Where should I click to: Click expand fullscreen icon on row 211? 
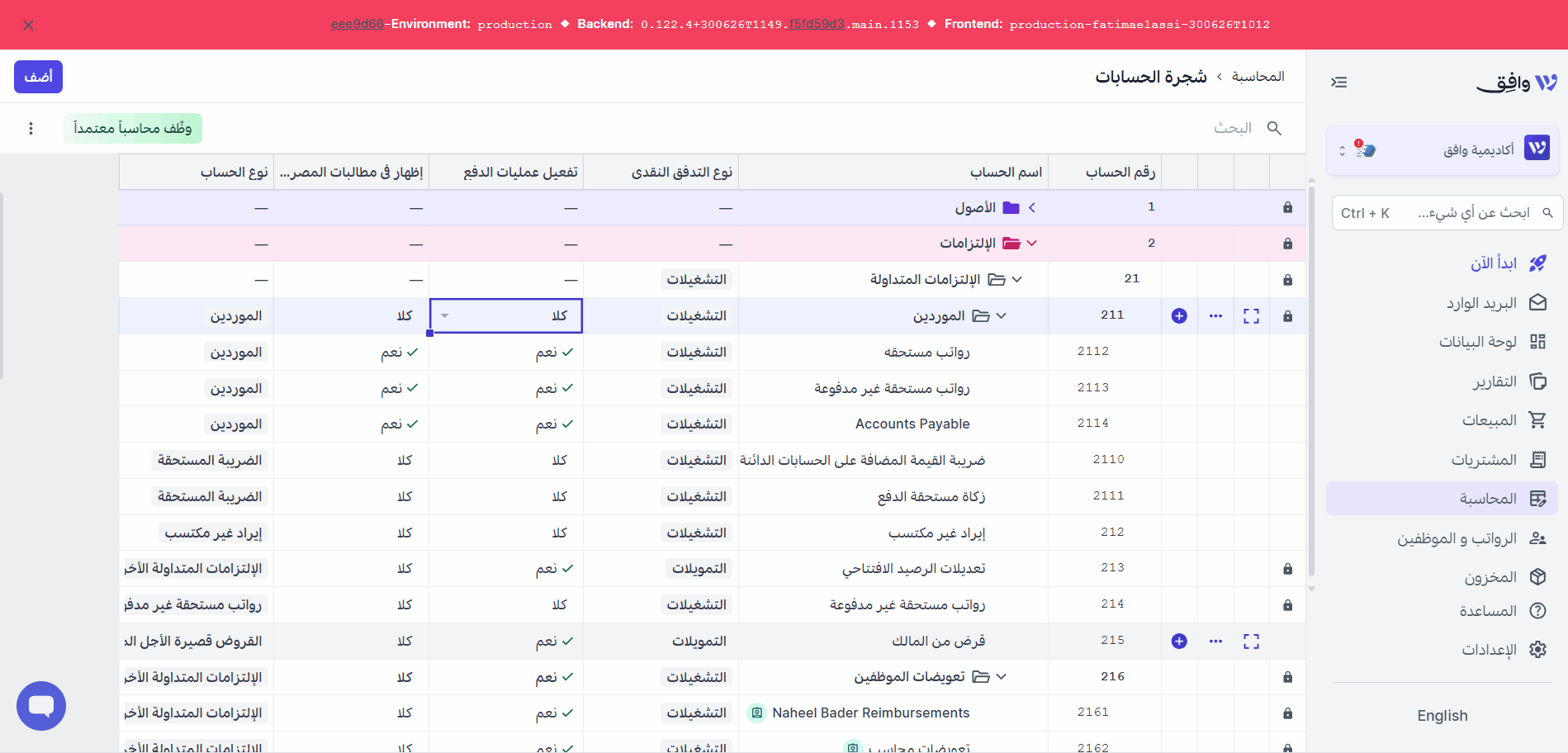pos(1252,316)
